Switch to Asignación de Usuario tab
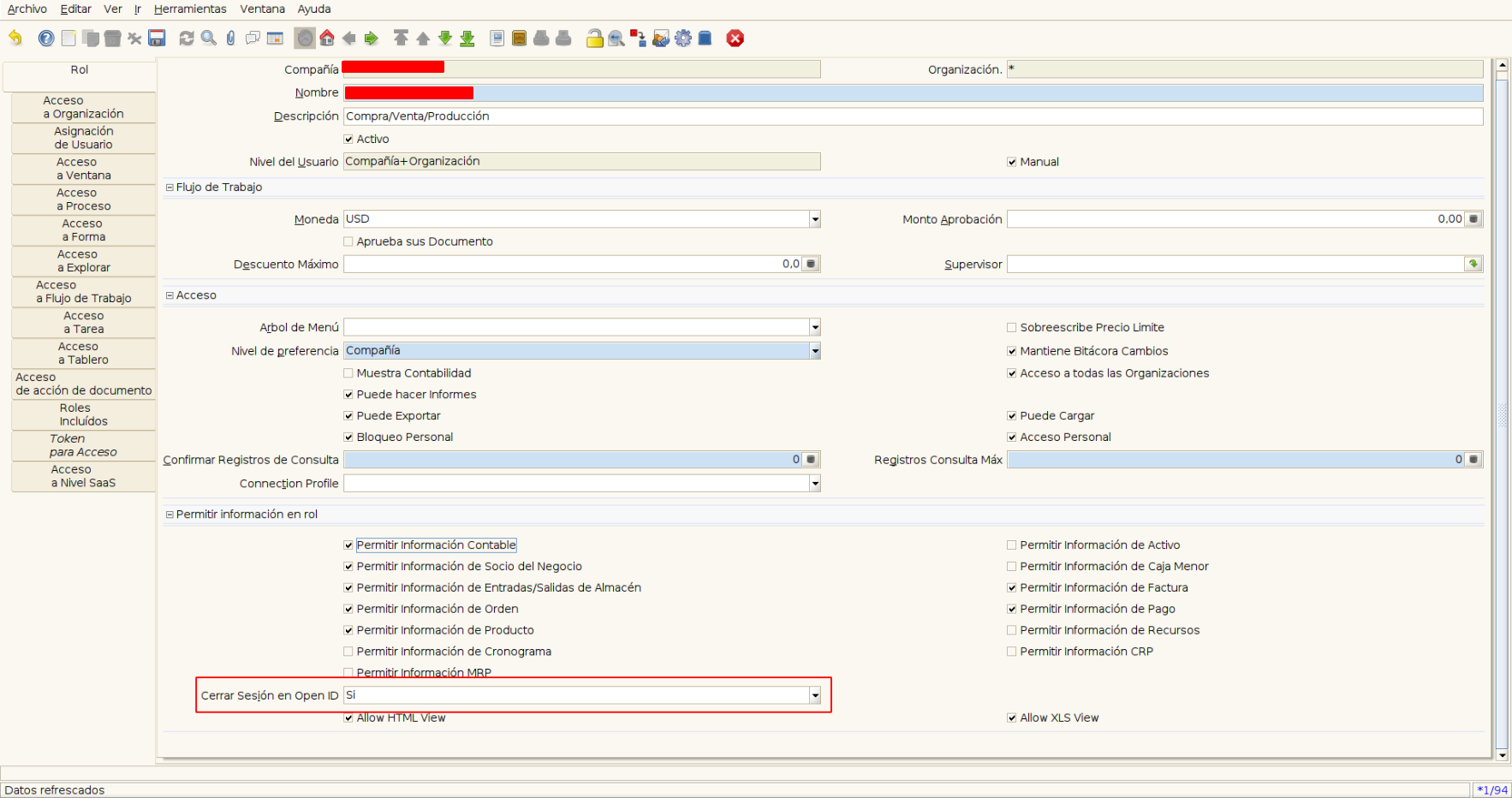 (83, 138)
